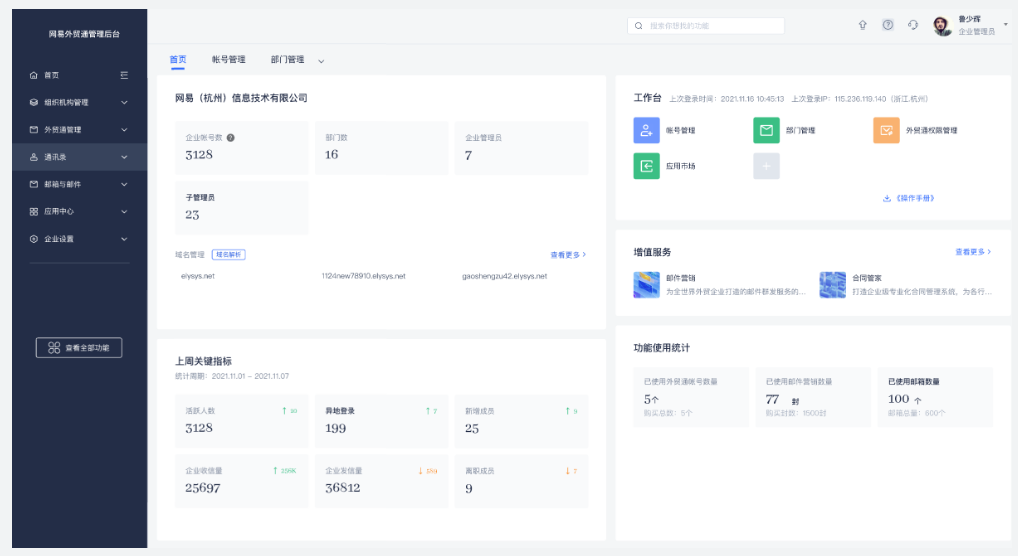The image size is (1018, 556).
Task: Click the domain 1124new78910.elysys.net
Action: pos(364,276)
